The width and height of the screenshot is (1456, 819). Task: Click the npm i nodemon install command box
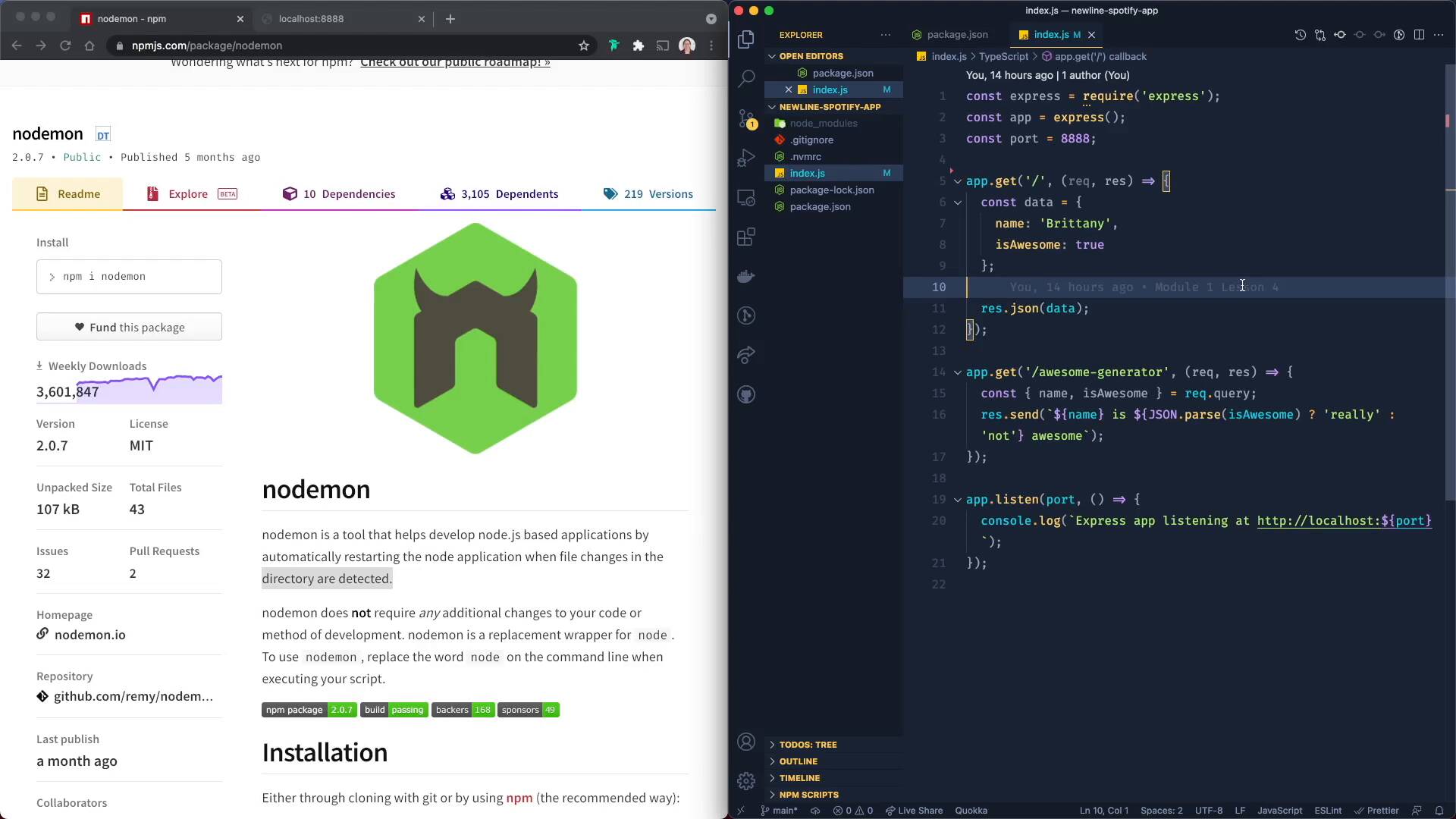(129, 277)
